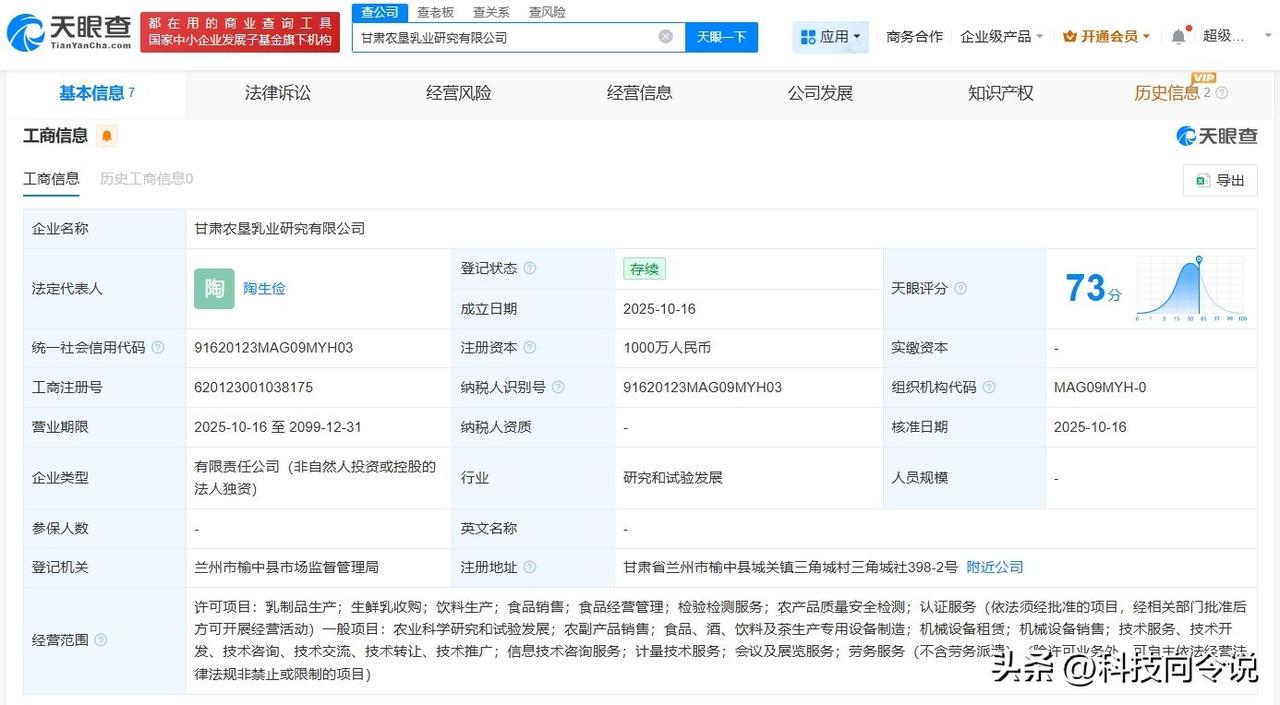1280x705 pixels.
Task: Switch to 查公司 search tab
Action: point(380,12)
